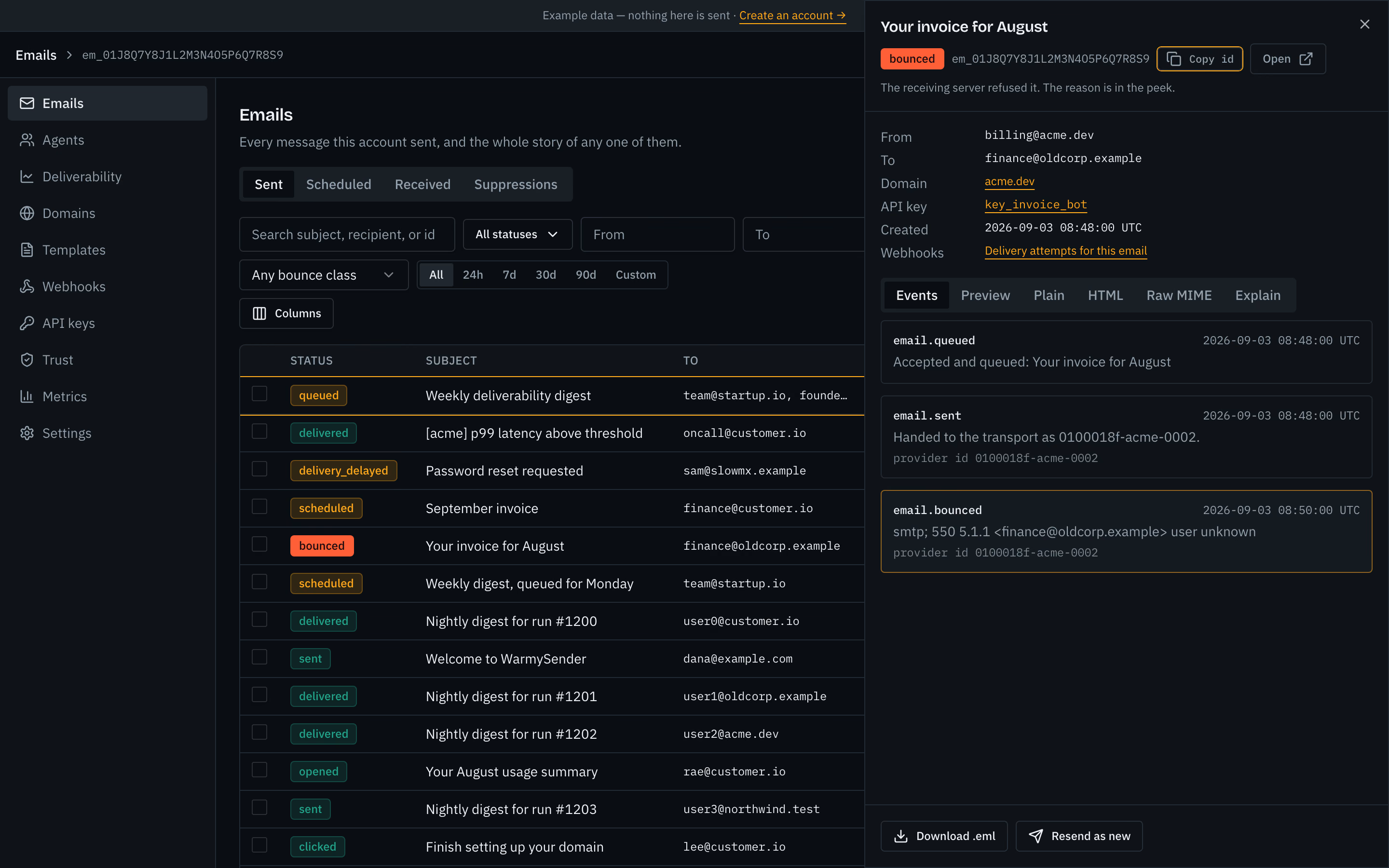Check the Password reset requested row checkbox

click(259, 470)
